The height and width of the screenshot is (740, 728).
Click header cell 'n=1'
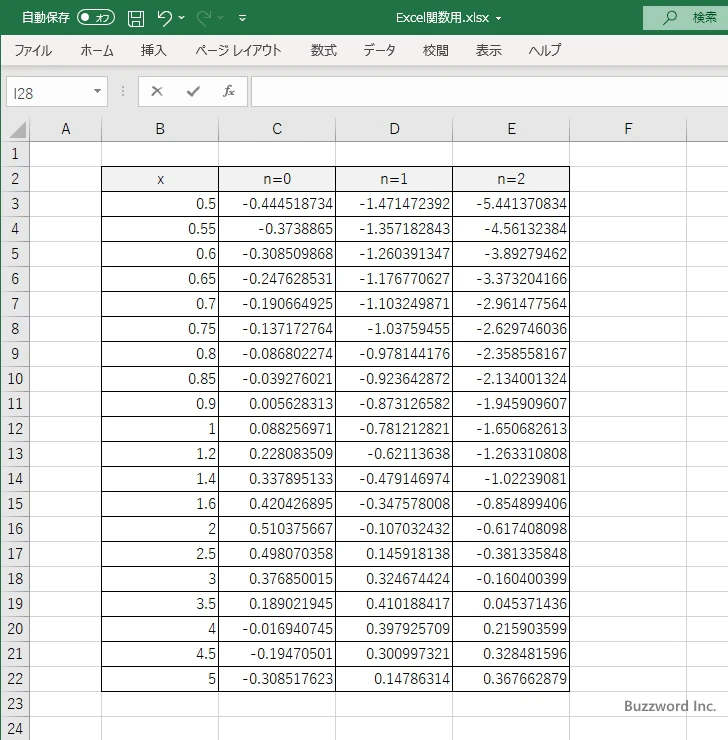[394, 179]
